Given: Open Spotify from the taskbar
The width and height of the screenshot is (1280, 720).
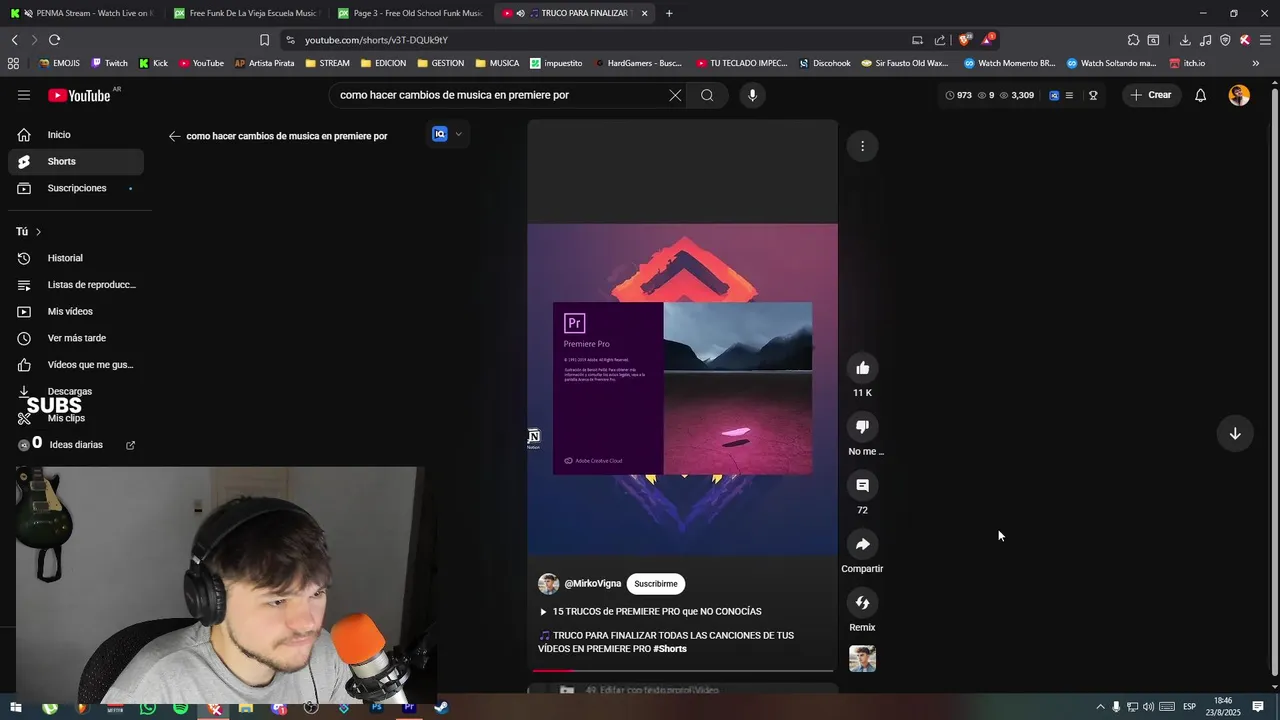Looking at the screenshot, I should [180, 708].
